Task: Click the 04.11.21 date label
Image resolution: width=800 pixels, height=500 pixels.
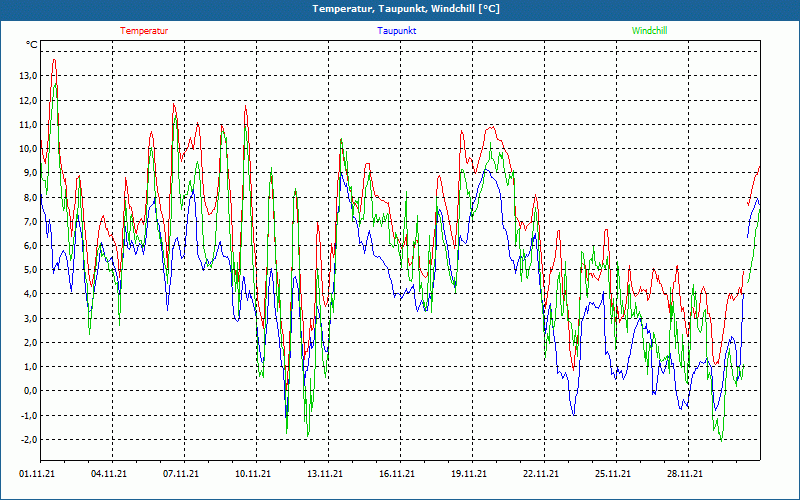Action: click(x=109, y=474)
